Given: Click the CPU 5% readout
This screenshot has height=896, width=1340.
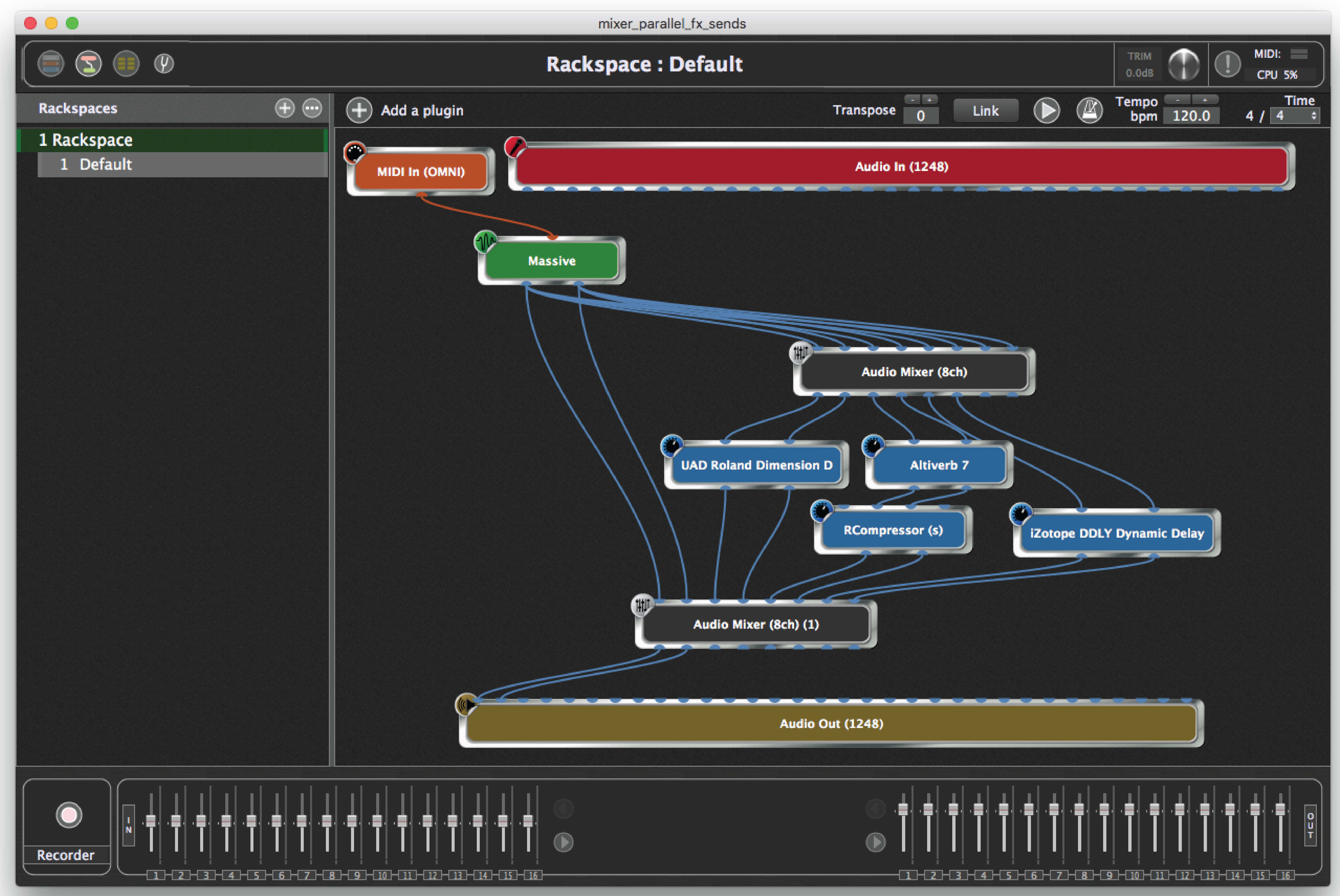Looking at the screenshot, I should click(1277, 75).
